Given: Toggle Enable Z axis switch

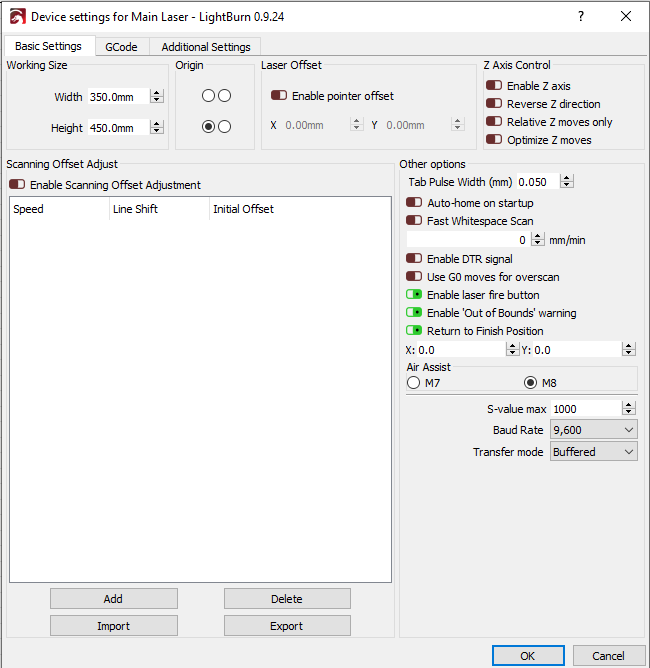Looking at the screenshot, I should [x=494, y=86].
